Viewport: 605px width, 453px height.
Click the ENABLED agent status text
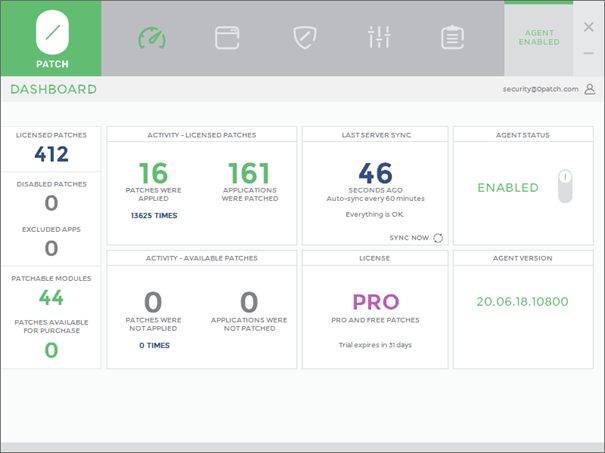pos(508,188)
